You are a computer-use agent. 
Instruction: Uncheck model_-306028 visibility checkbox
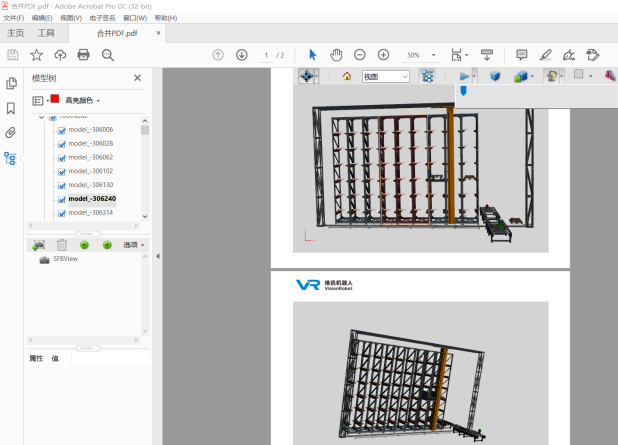[61, 144]
